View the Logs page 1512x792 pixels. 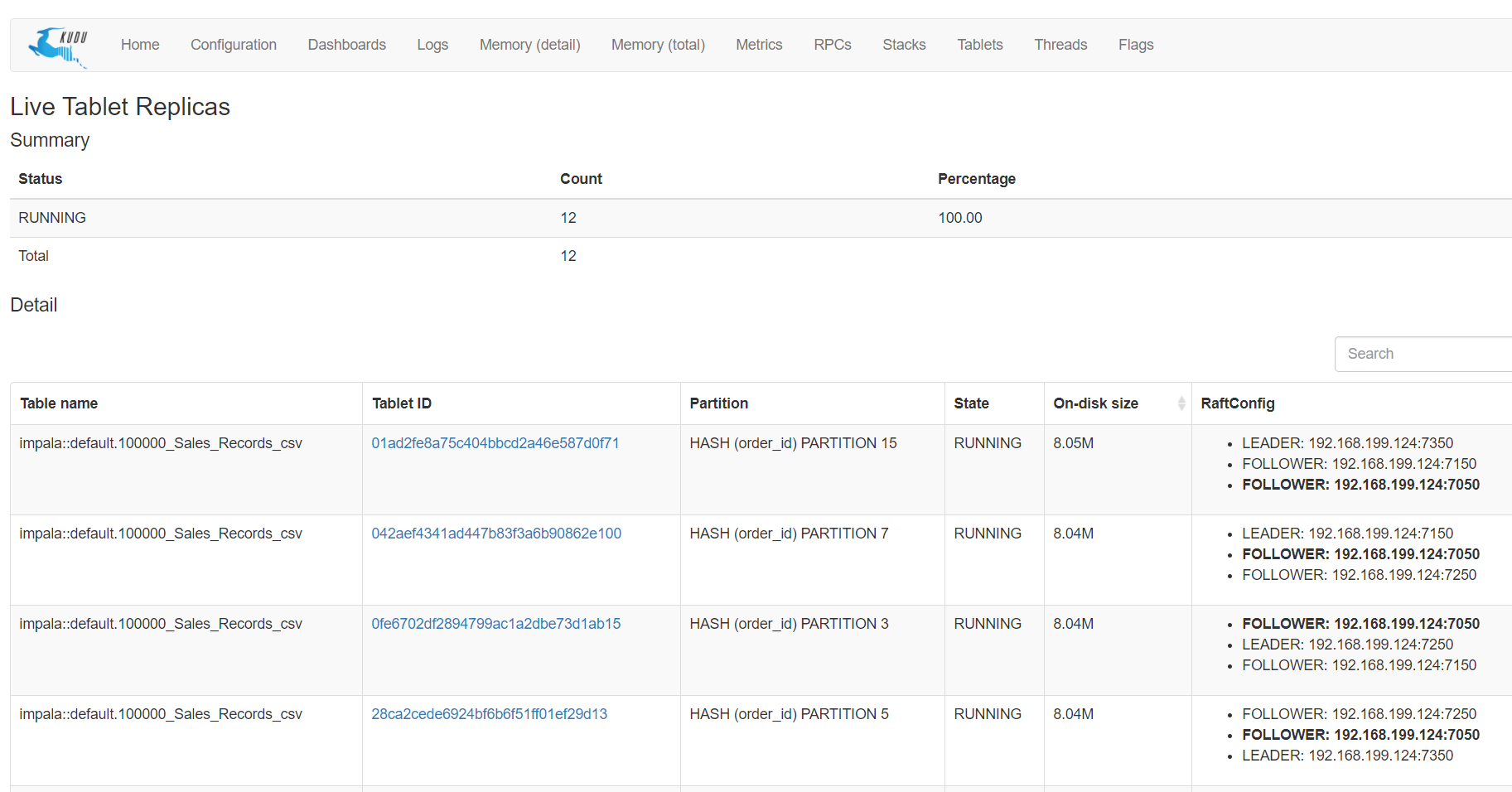pyautogui.click(x=432, y=45)
